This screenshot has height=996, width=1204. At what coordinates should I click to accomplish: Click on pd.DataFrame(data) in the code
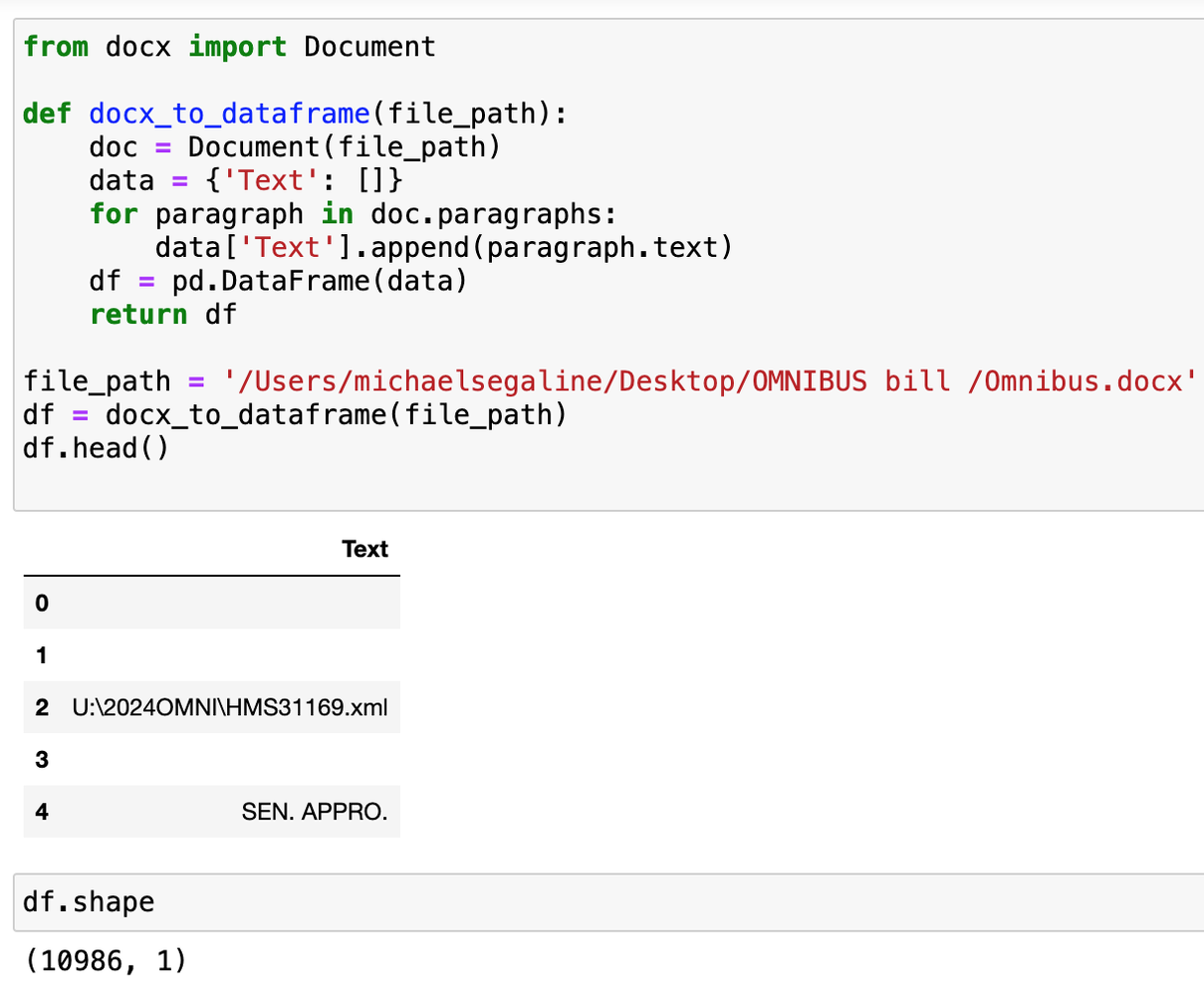pos(319,281)
